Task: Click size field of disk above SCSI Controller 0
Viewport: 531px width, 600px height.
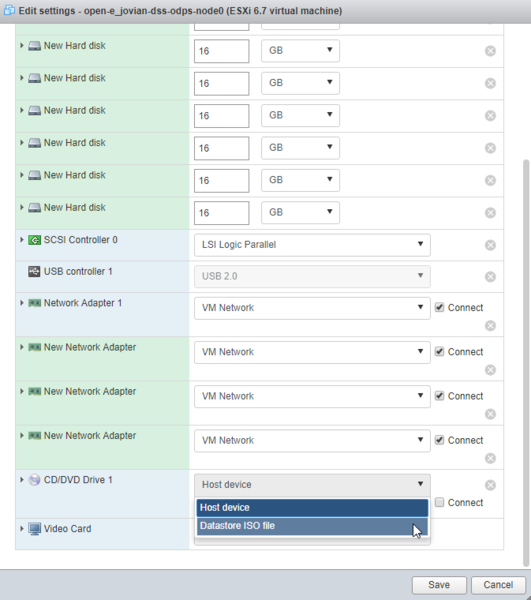Action: 222,213
